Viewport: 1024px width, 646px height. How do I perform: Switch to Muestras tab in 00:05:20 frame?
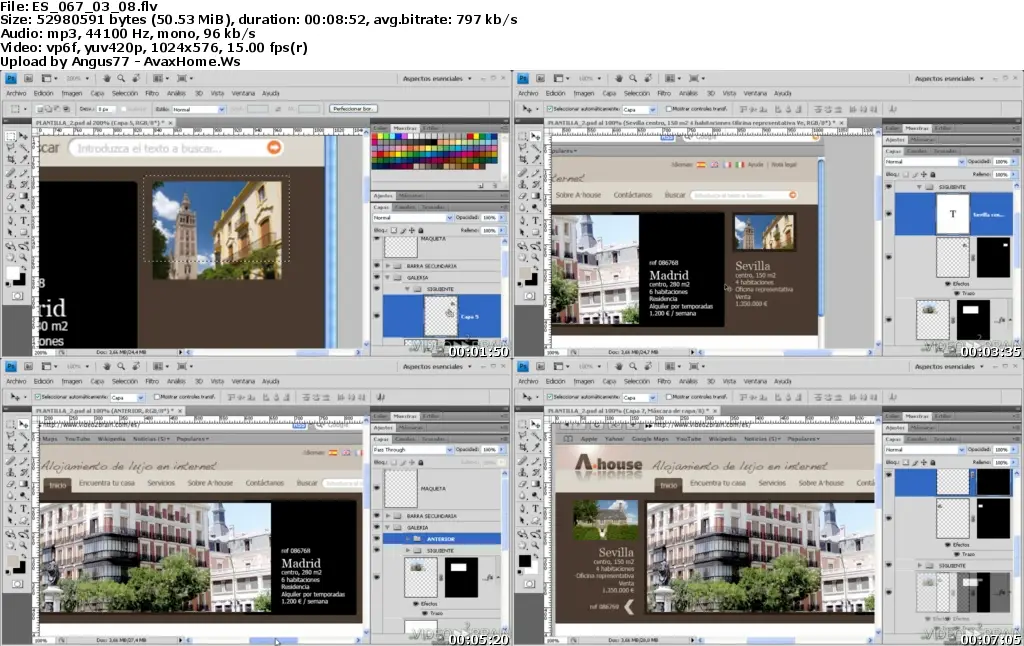point(405,416)
